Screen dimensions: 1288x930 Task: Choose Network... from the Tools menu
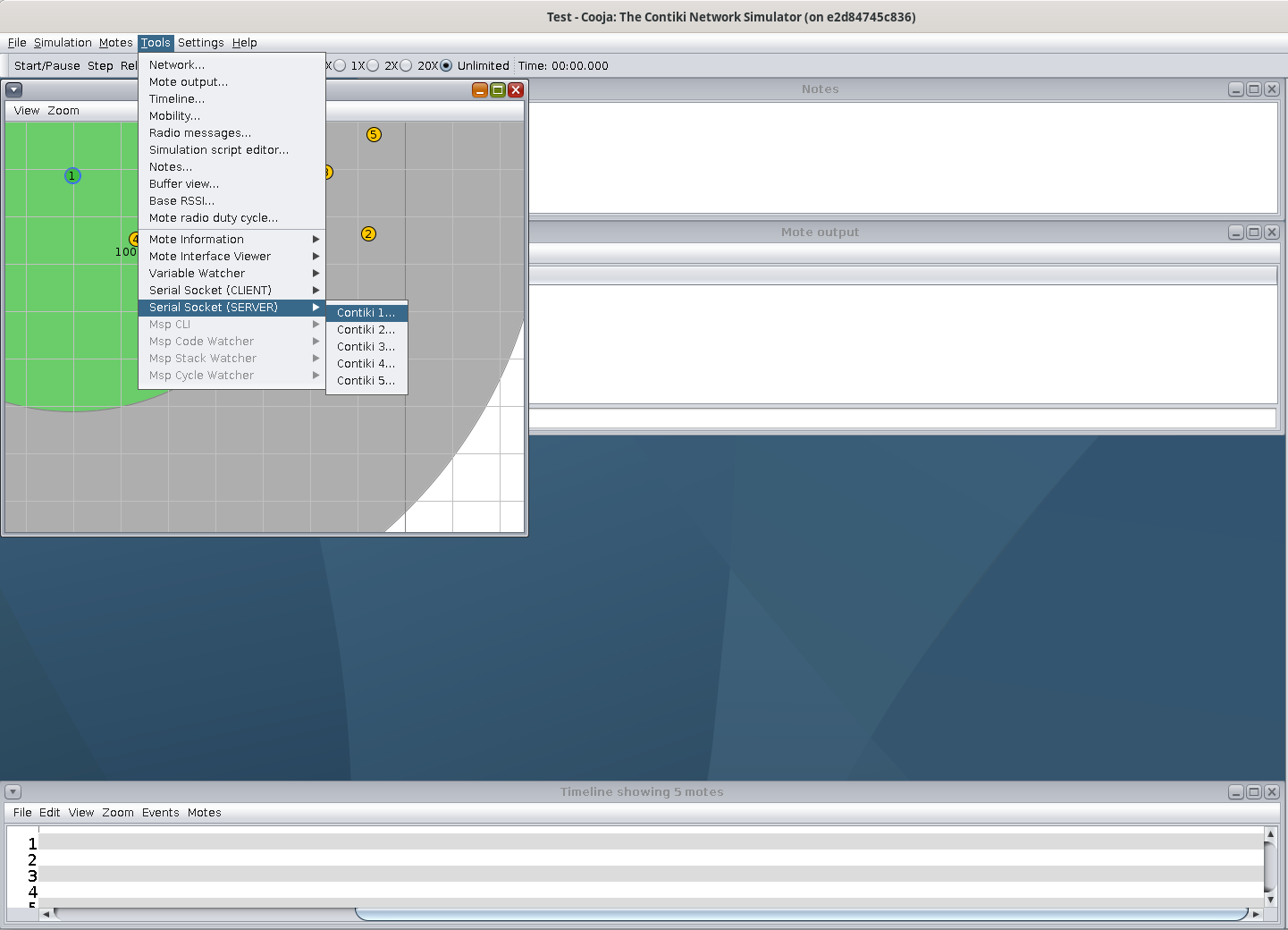(232, 65)
